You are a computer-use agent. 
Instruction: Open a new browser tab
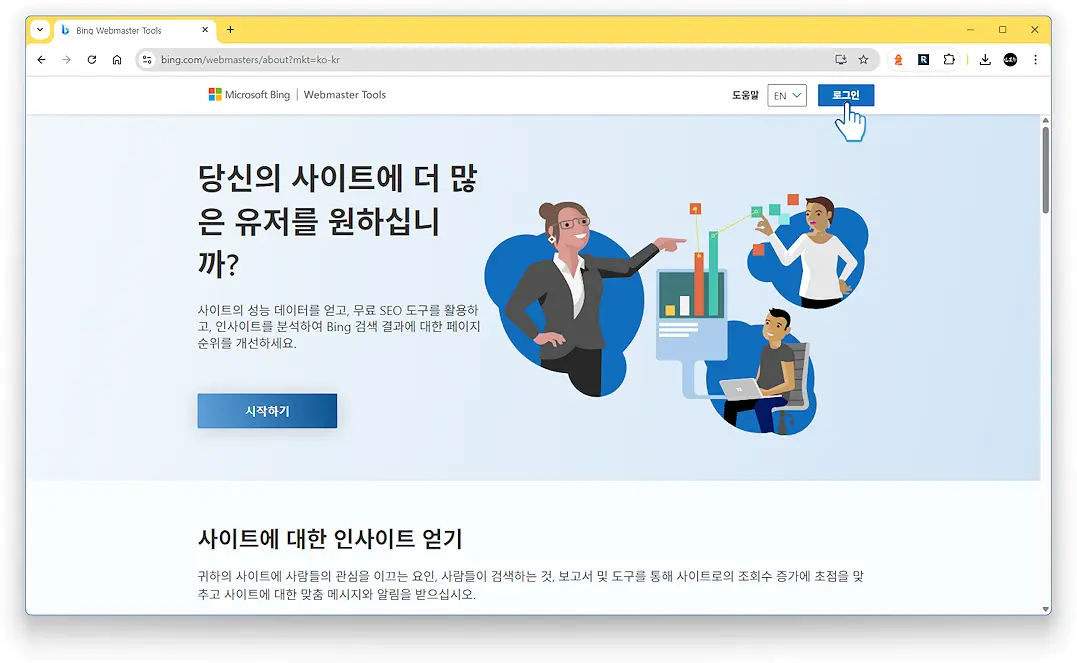[x=230, y=29]
